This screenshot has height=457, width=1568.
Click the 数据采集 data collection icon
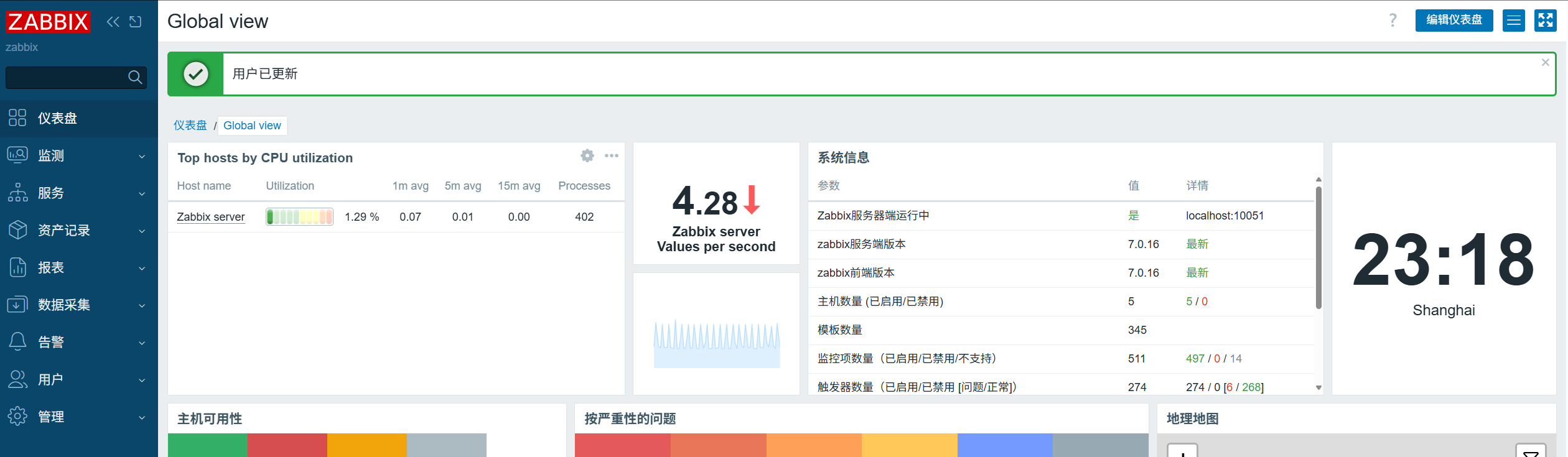(x=17, y=304)
